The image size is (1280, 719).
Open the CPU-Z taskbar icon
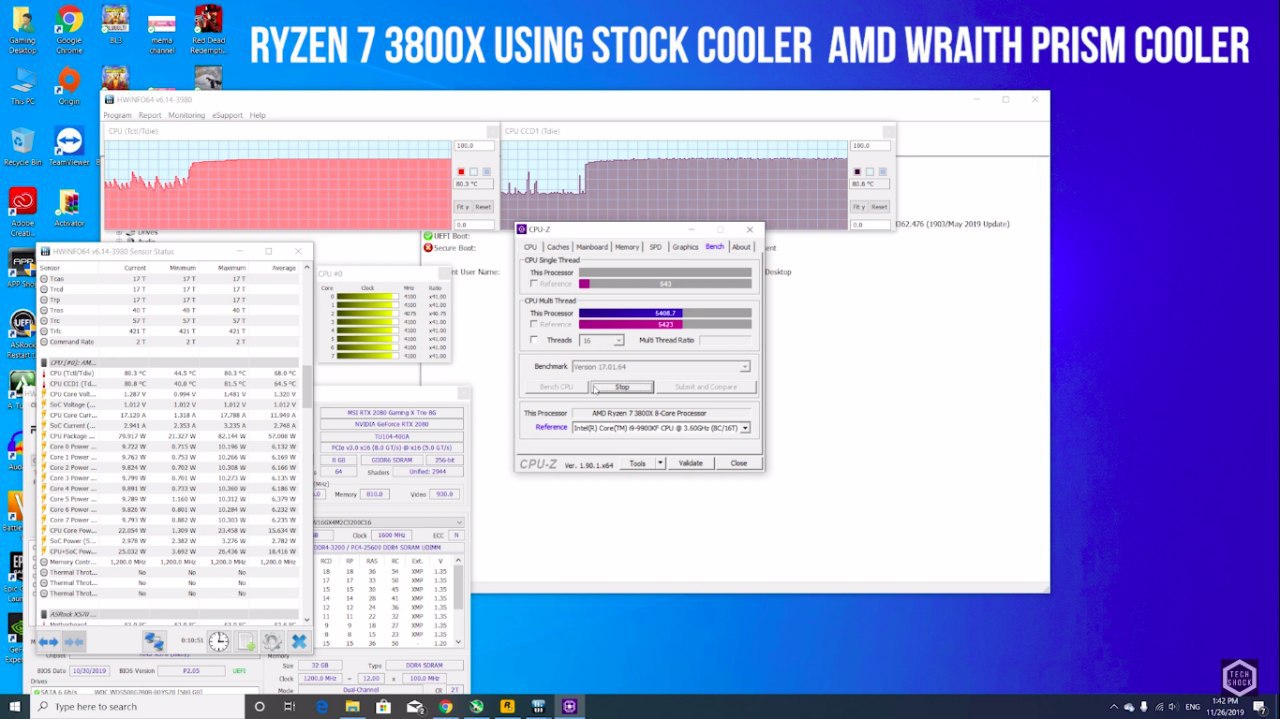(x=569, y=706)
